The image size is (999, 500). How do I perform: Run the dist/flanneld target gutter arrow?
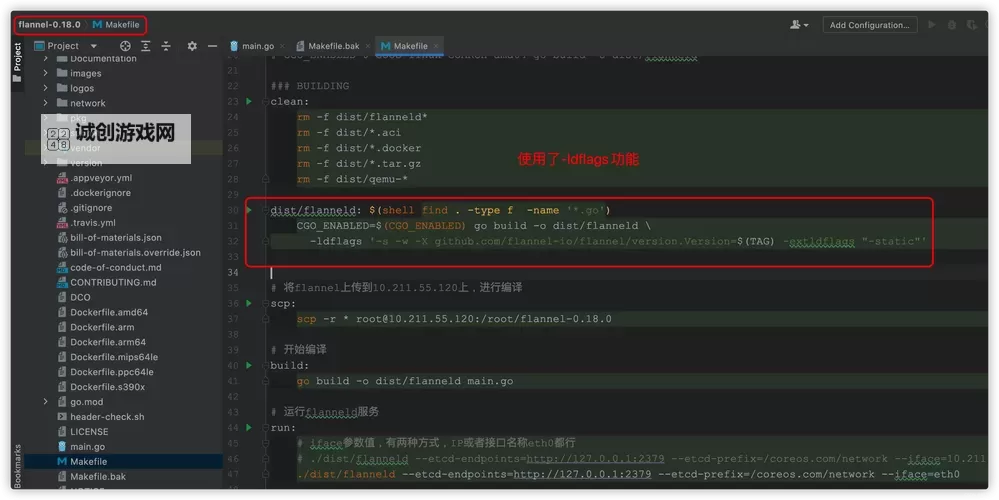click(x=249, y=210)
